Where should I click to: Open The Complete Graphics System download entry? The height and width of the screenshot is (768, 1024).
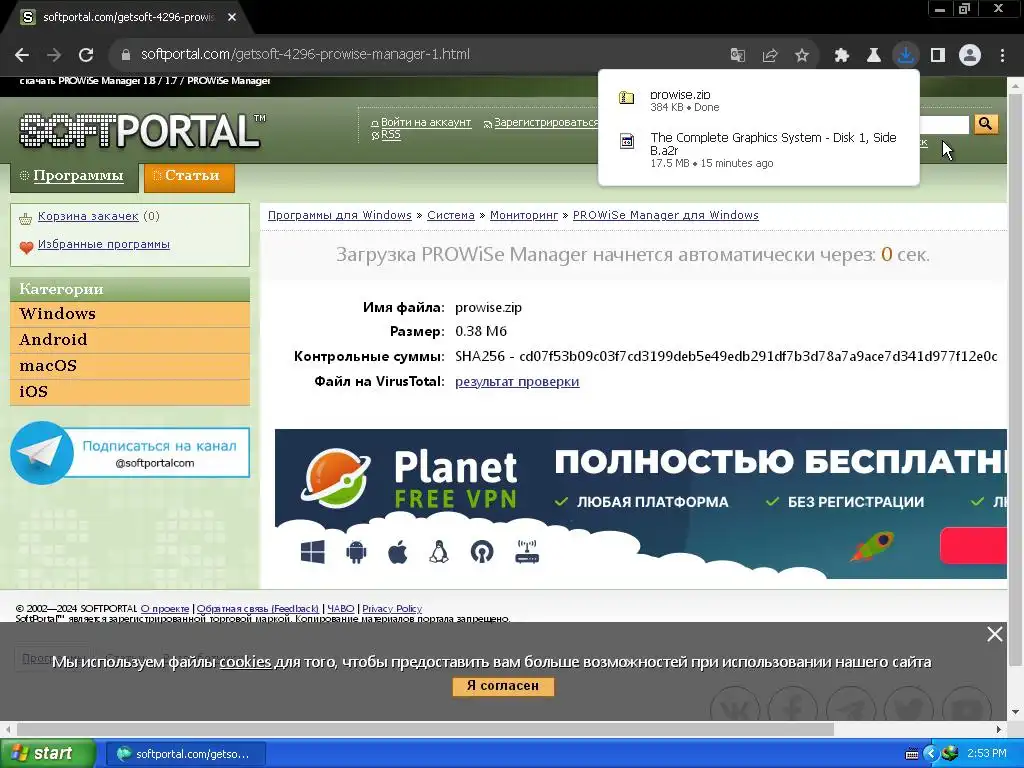[758, 150]
